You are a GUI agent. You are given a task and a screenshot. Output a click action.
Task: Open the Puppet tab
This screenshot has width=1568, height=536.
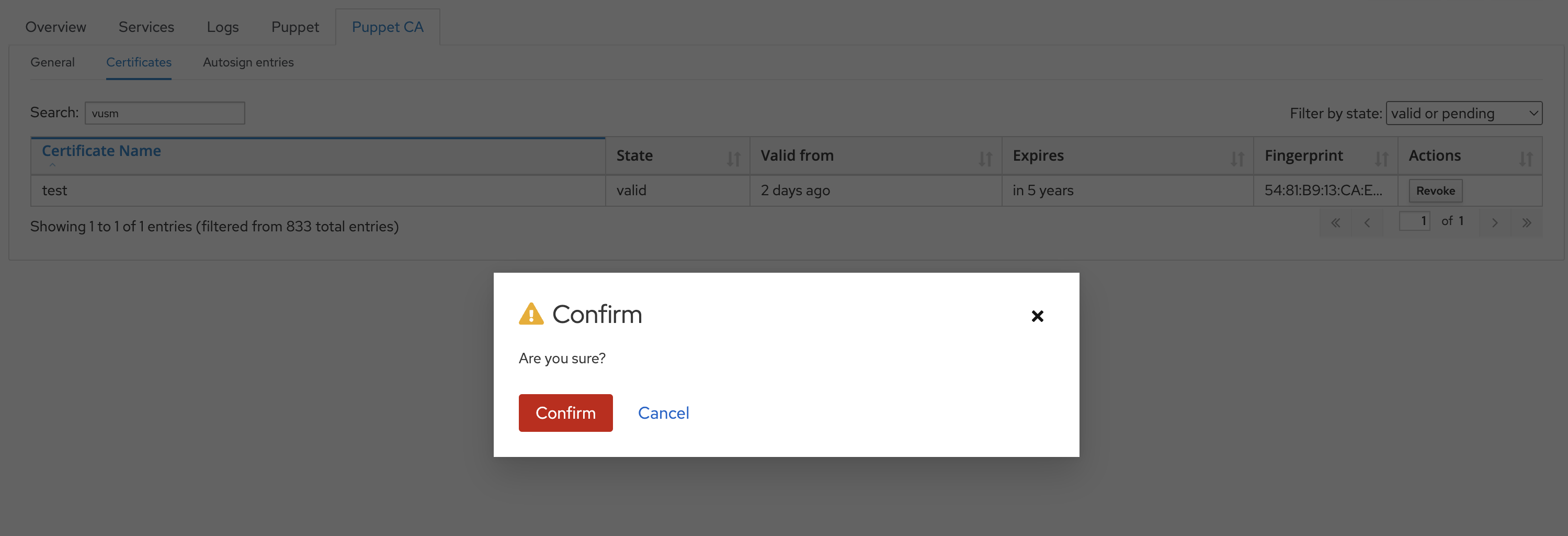(x=294, y=27)
